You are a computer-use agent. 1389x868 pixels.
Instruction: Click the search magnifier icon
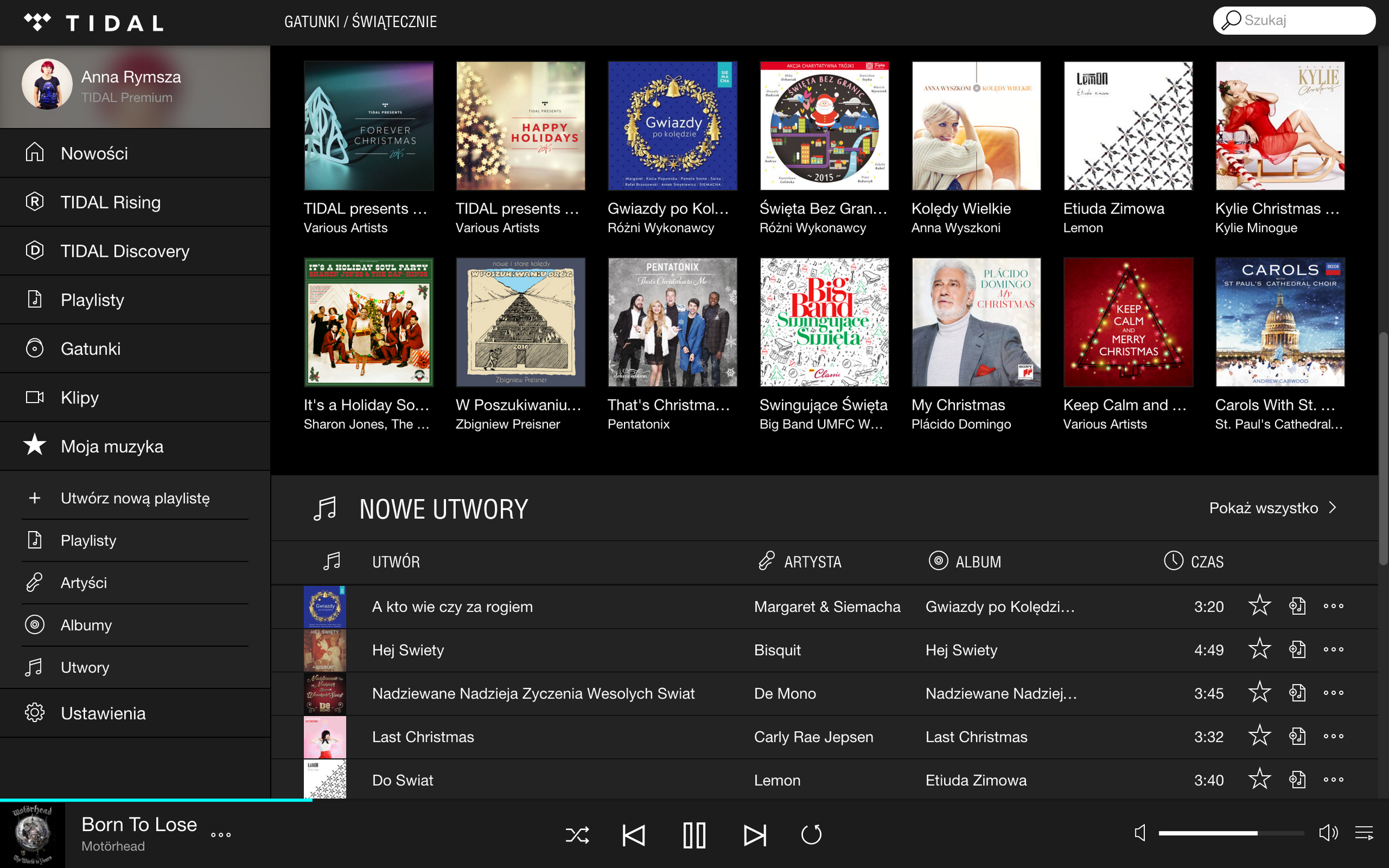pos(1230,20)
